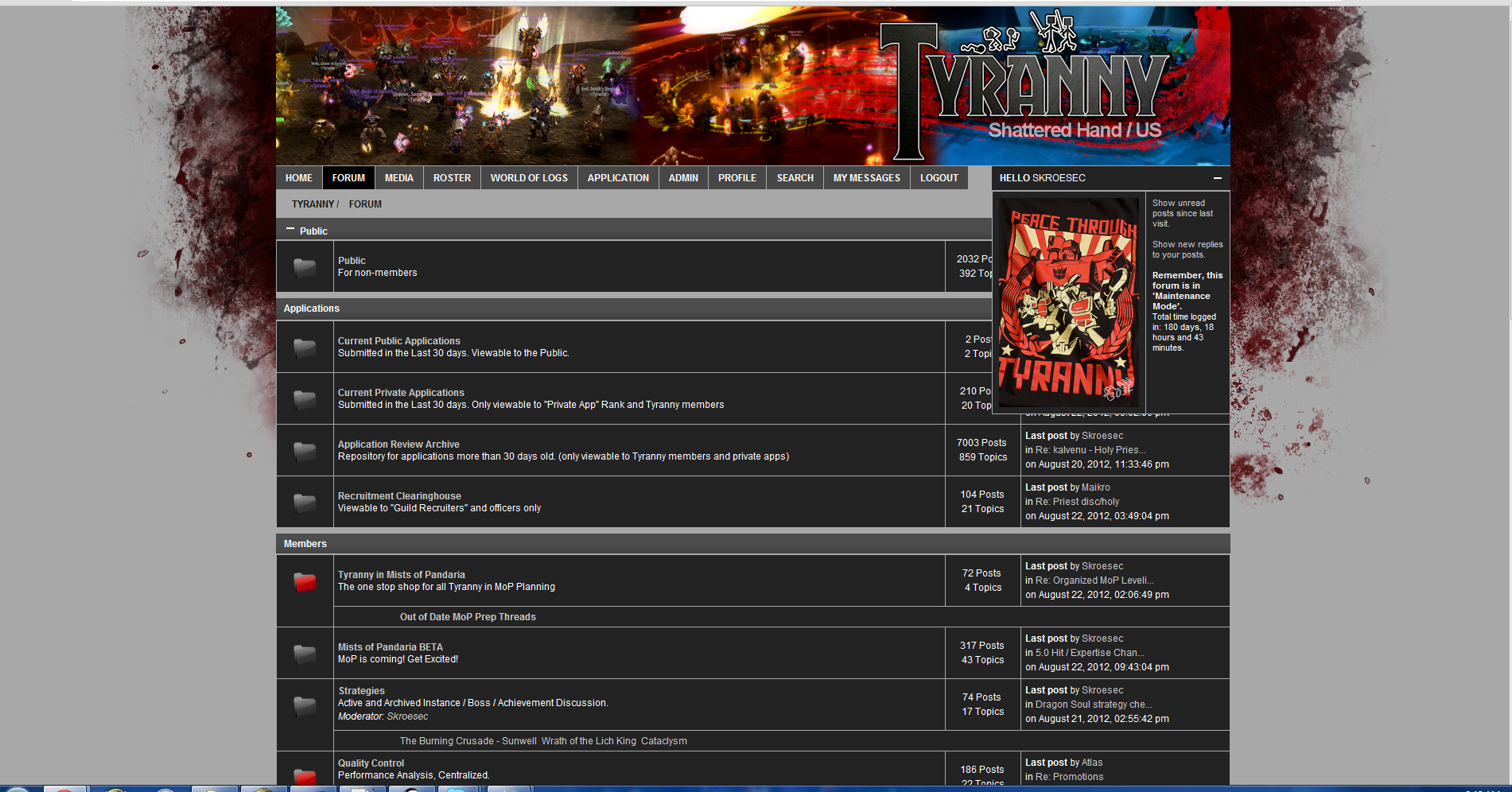Open the Quality Control board

coord(371,763)
